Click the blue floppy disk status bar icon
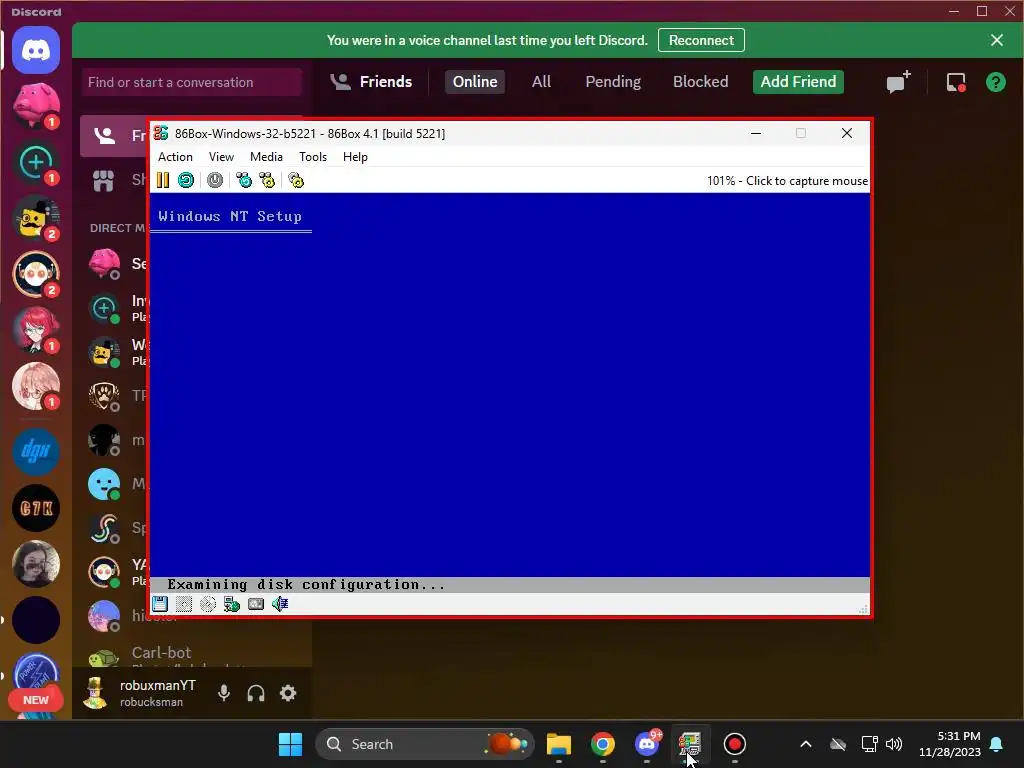The image size is (1024, 768). point(160,604)
